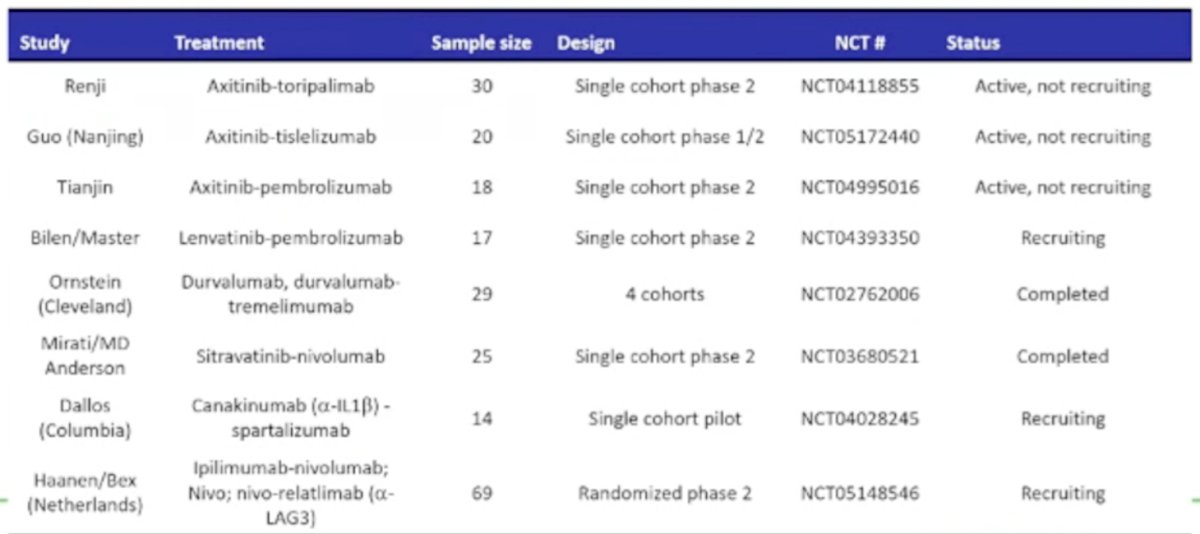Click Sitravatinib-nivolumab treatment cell
1200x534 pixels.
tap(291, 356)
